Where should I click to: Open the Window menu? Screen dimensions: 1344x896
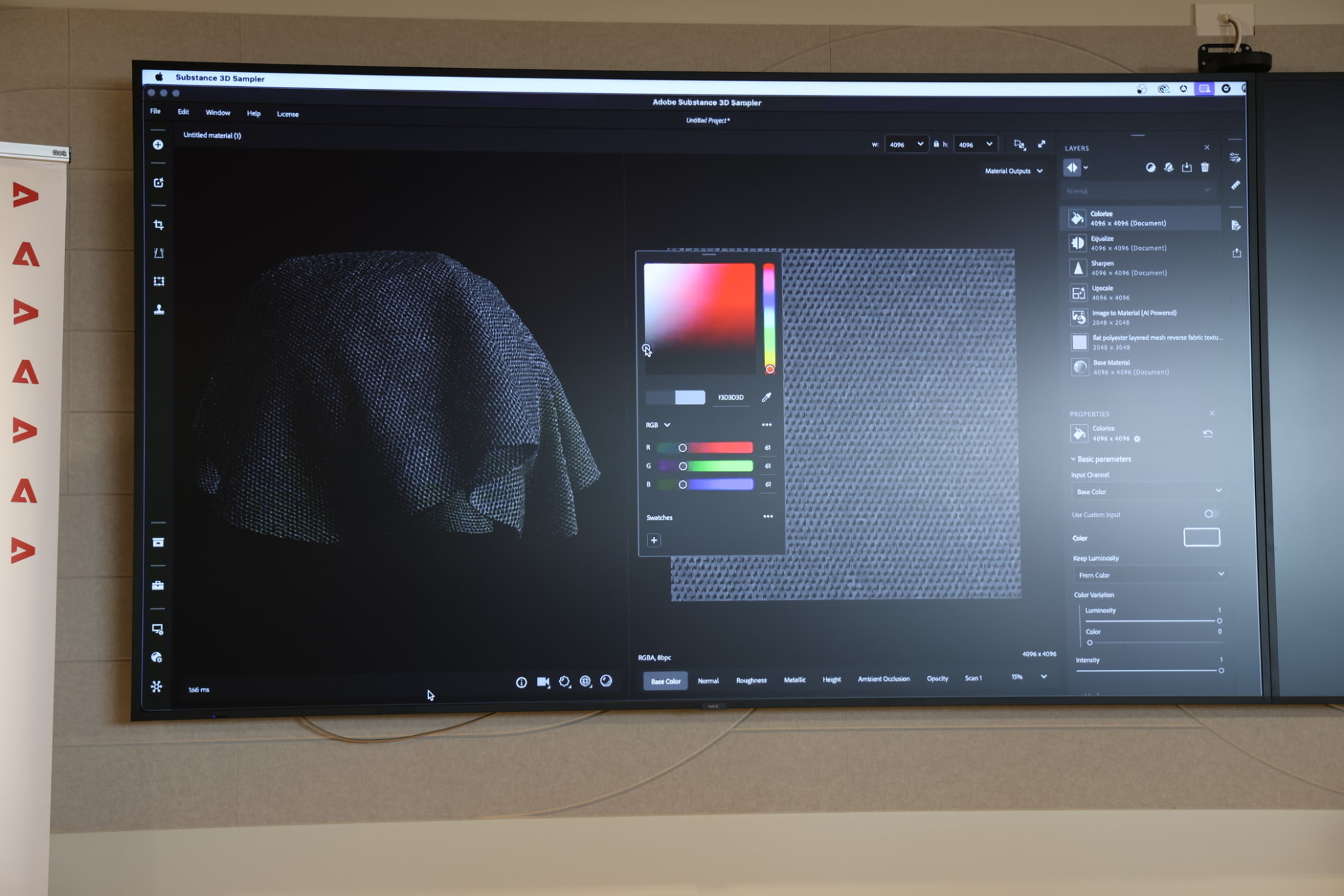218,113
